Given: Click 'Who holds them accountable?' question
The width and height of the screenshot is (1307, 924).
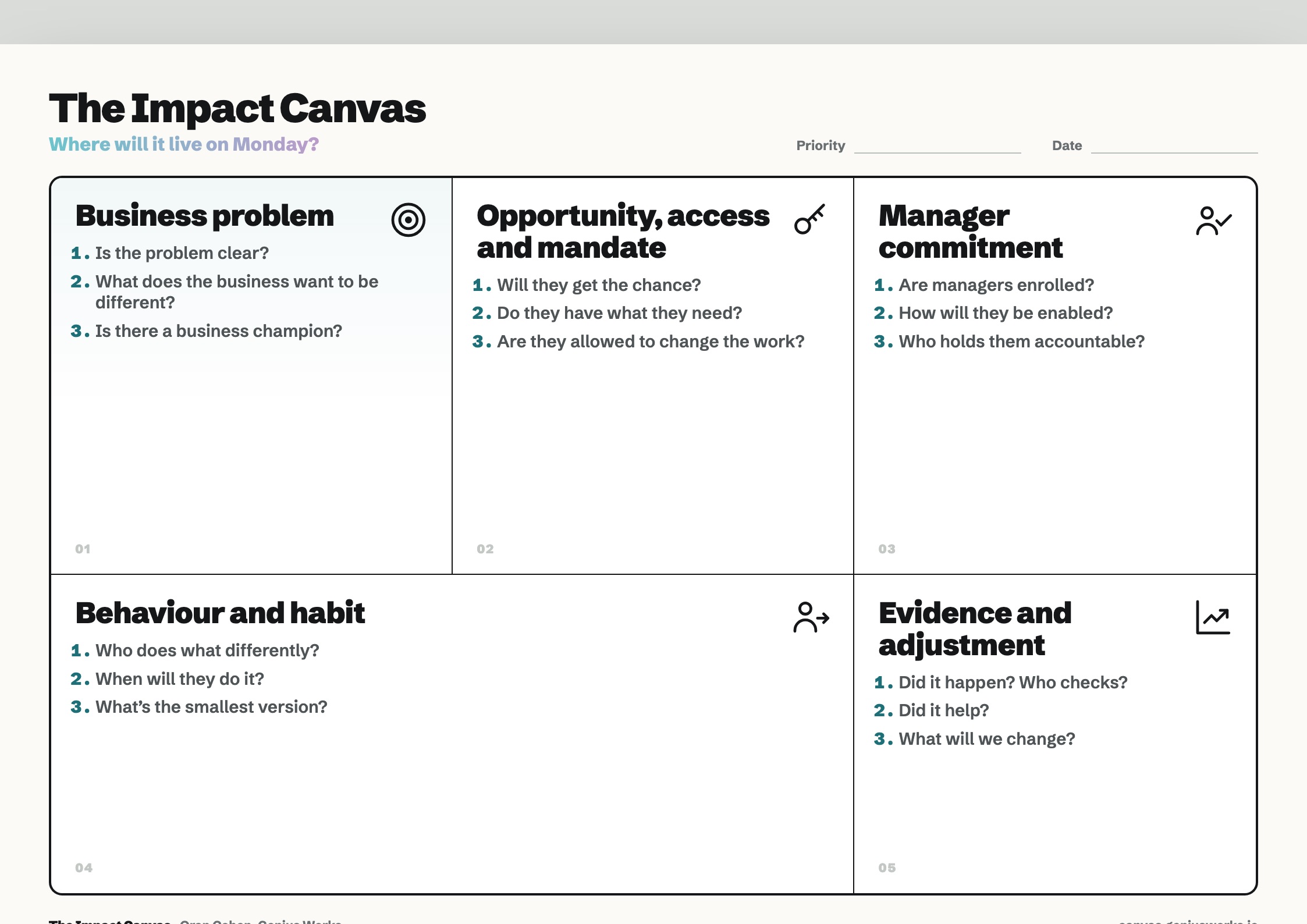Looking at the screenshot, I should point(1022,342).
